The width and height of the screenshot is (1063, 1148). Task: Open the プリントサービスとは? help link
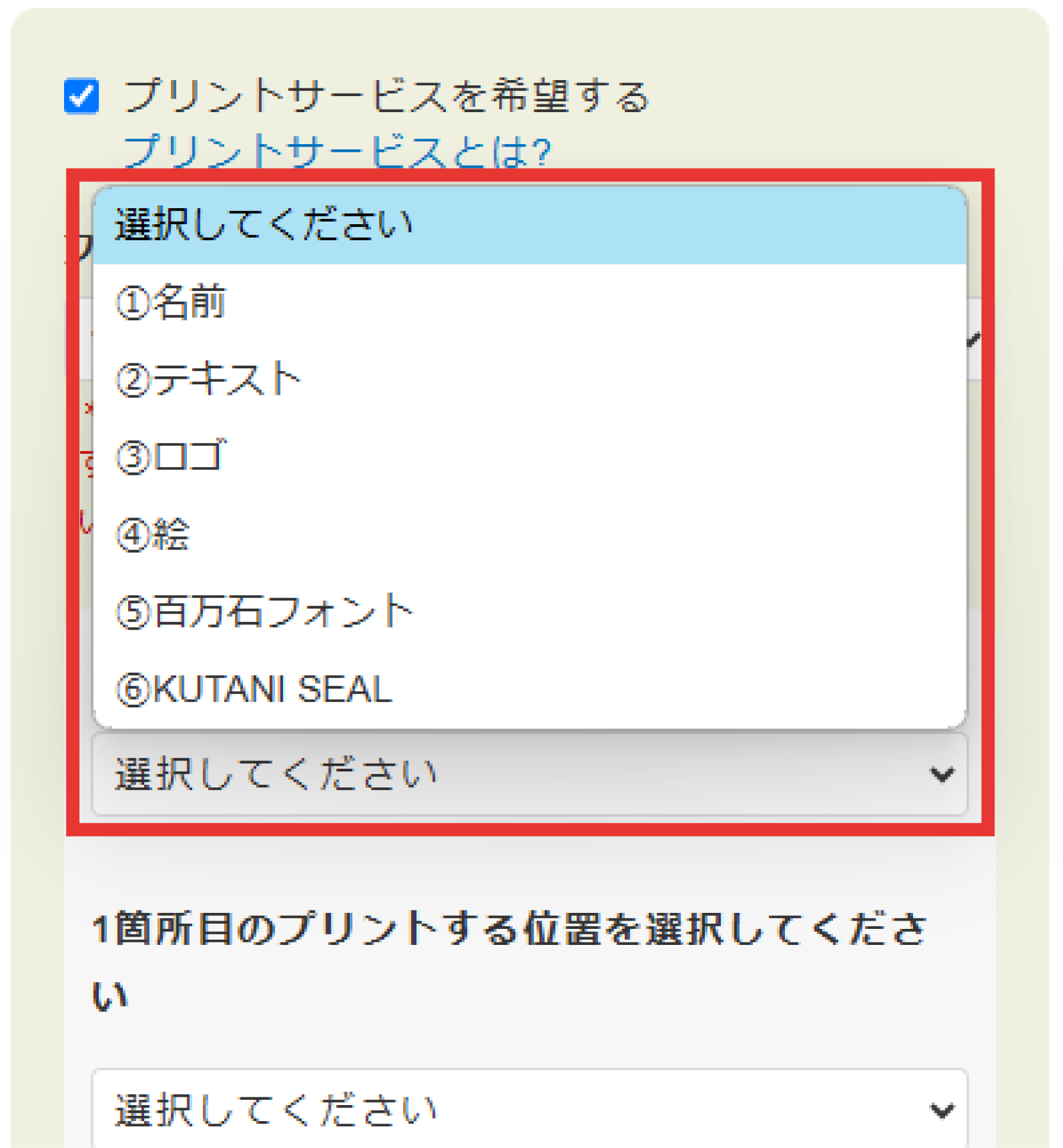pos(337,152)
